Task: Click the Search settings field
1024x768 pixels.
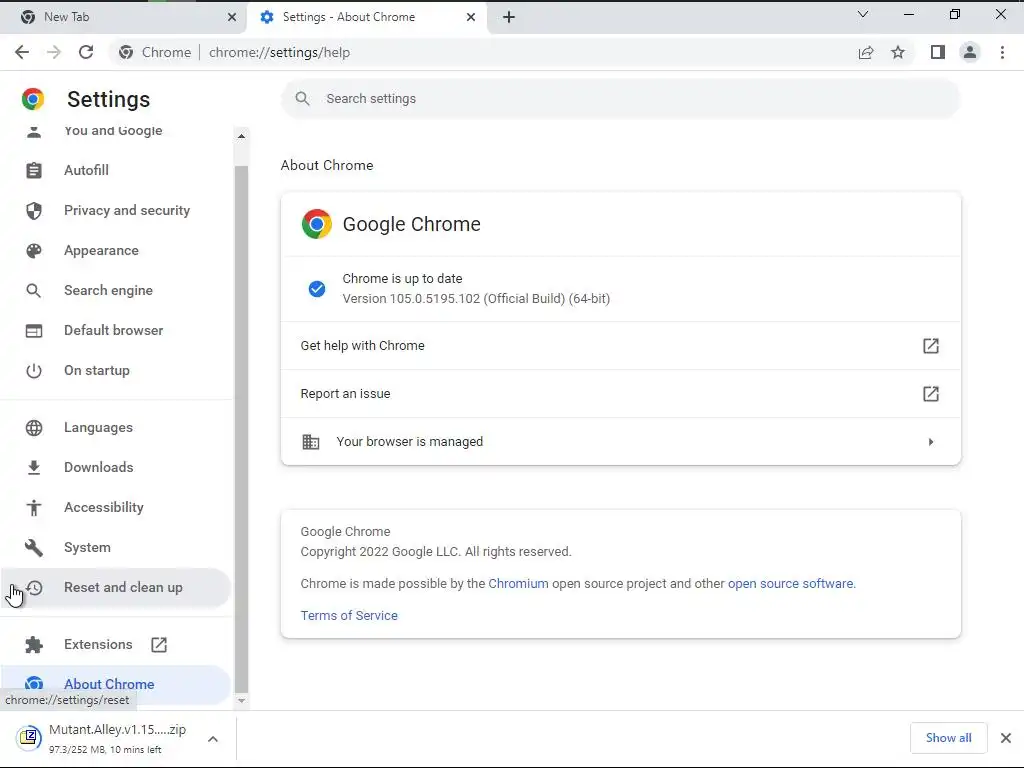Action: (620, 99)
